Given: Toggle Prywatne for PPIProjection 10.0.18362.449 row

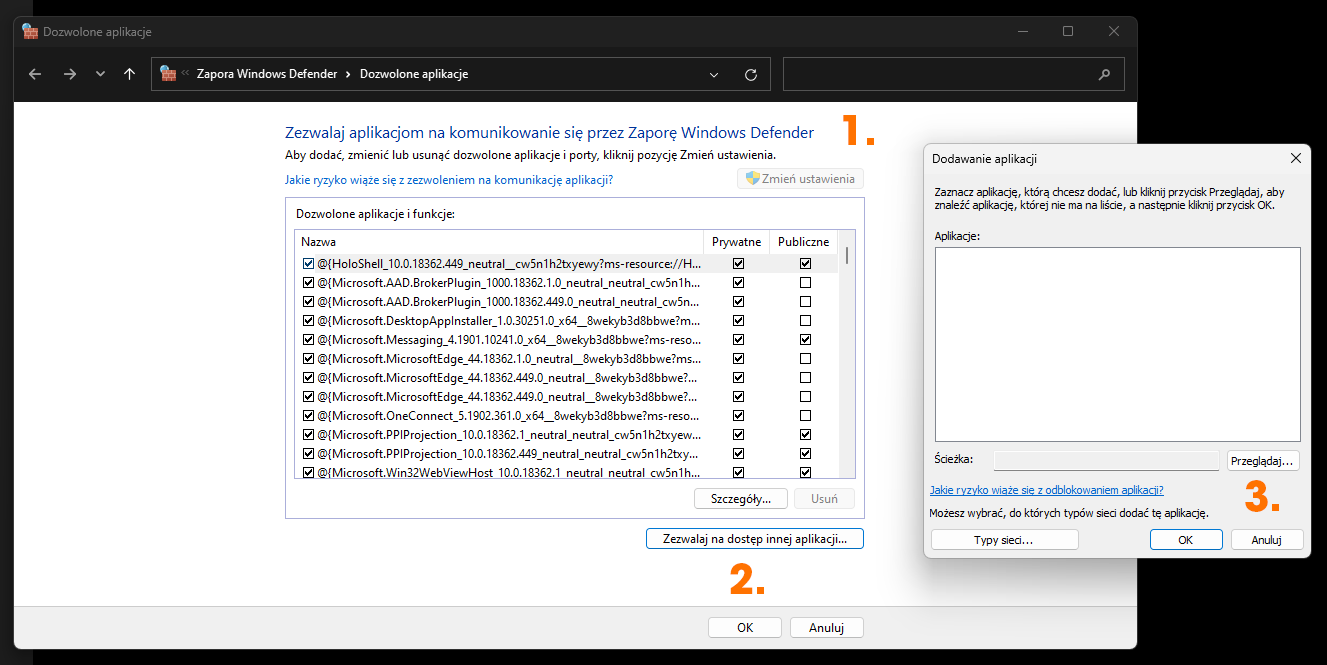Looking at the screenshot, I should pos(738,454).
